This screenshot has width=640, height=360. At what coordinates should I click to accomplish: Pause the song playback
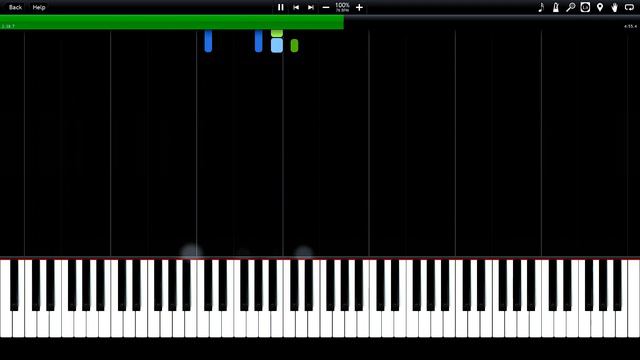point(281,7)
